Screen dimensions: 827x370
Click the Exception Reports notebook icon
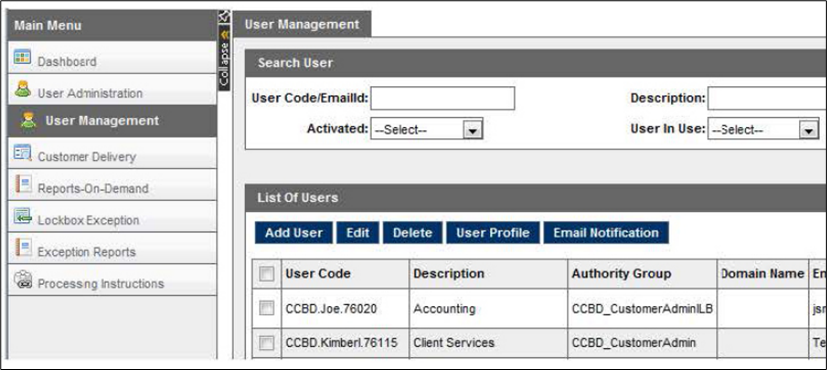(23, 247)
